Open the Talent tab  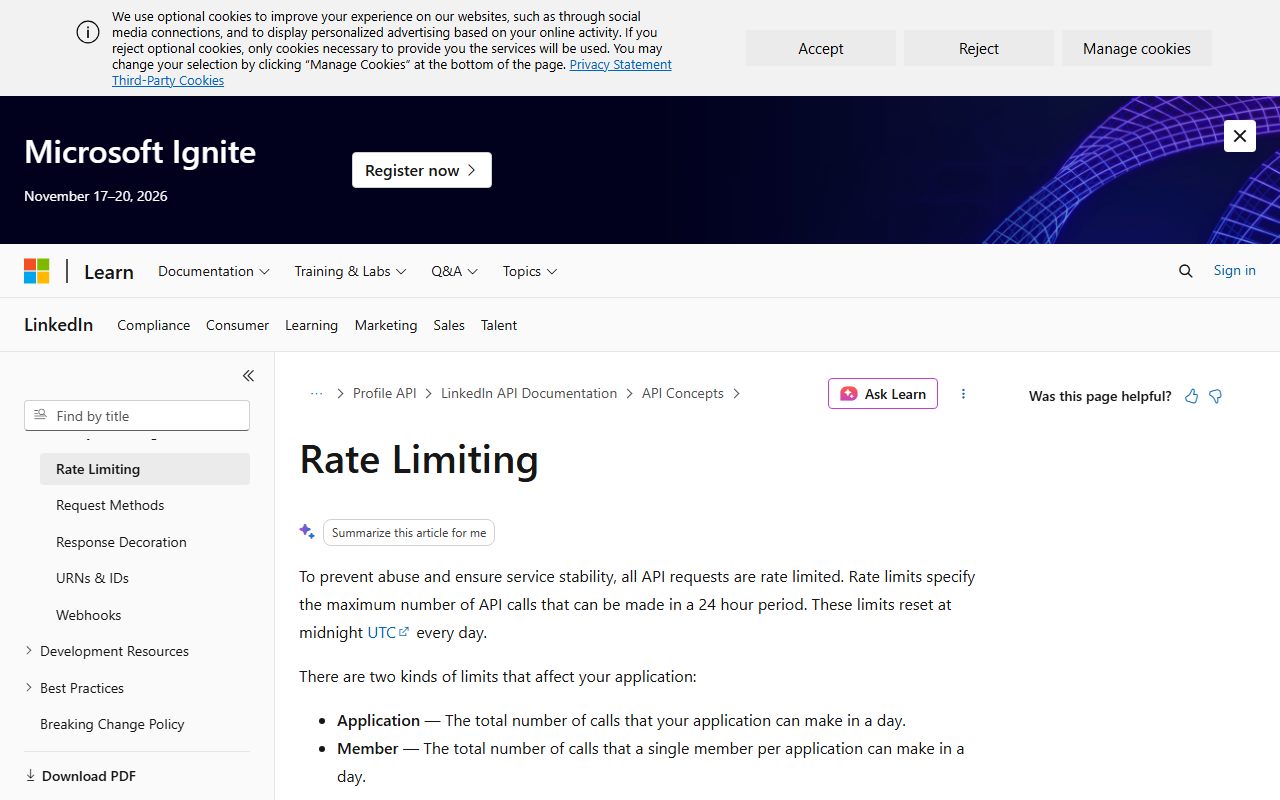(x=499, y=325)
